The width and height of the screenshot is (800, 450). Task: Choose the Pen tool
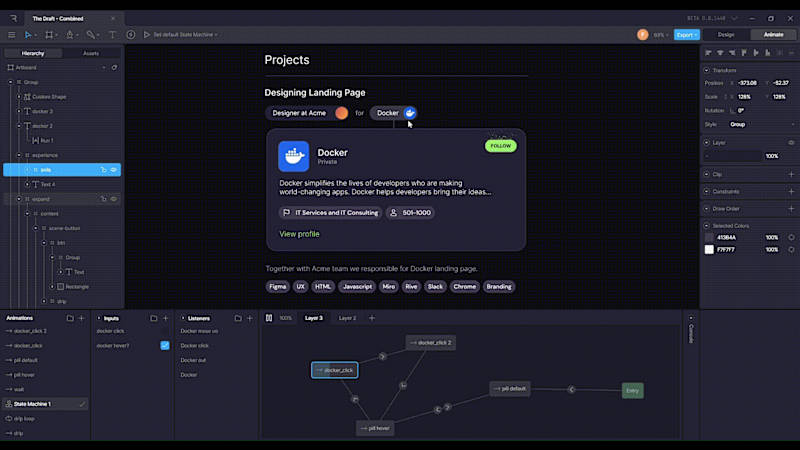click(70, 35)
